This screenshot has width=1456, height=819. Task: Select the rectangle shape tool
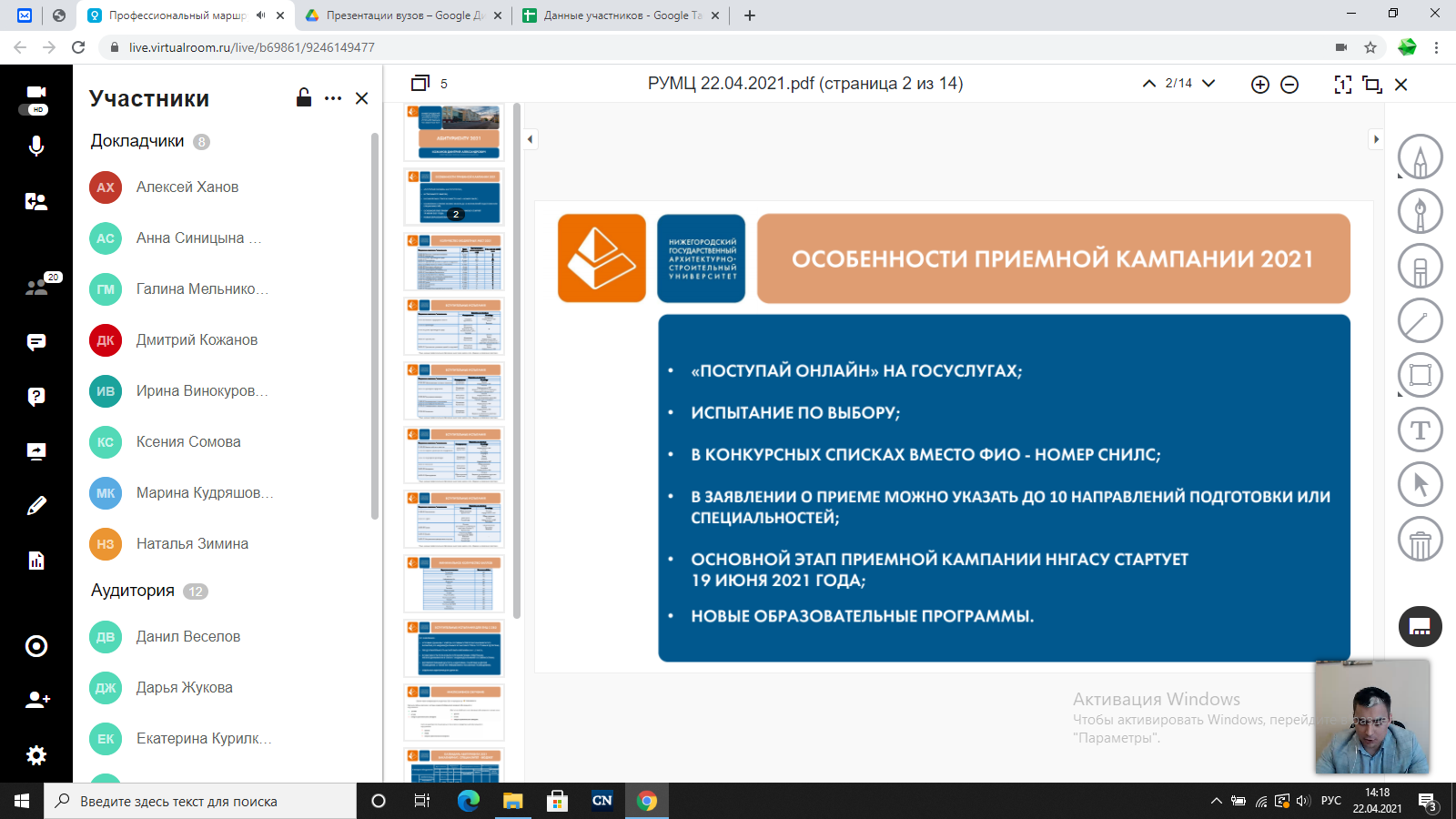pos(1421,375)
